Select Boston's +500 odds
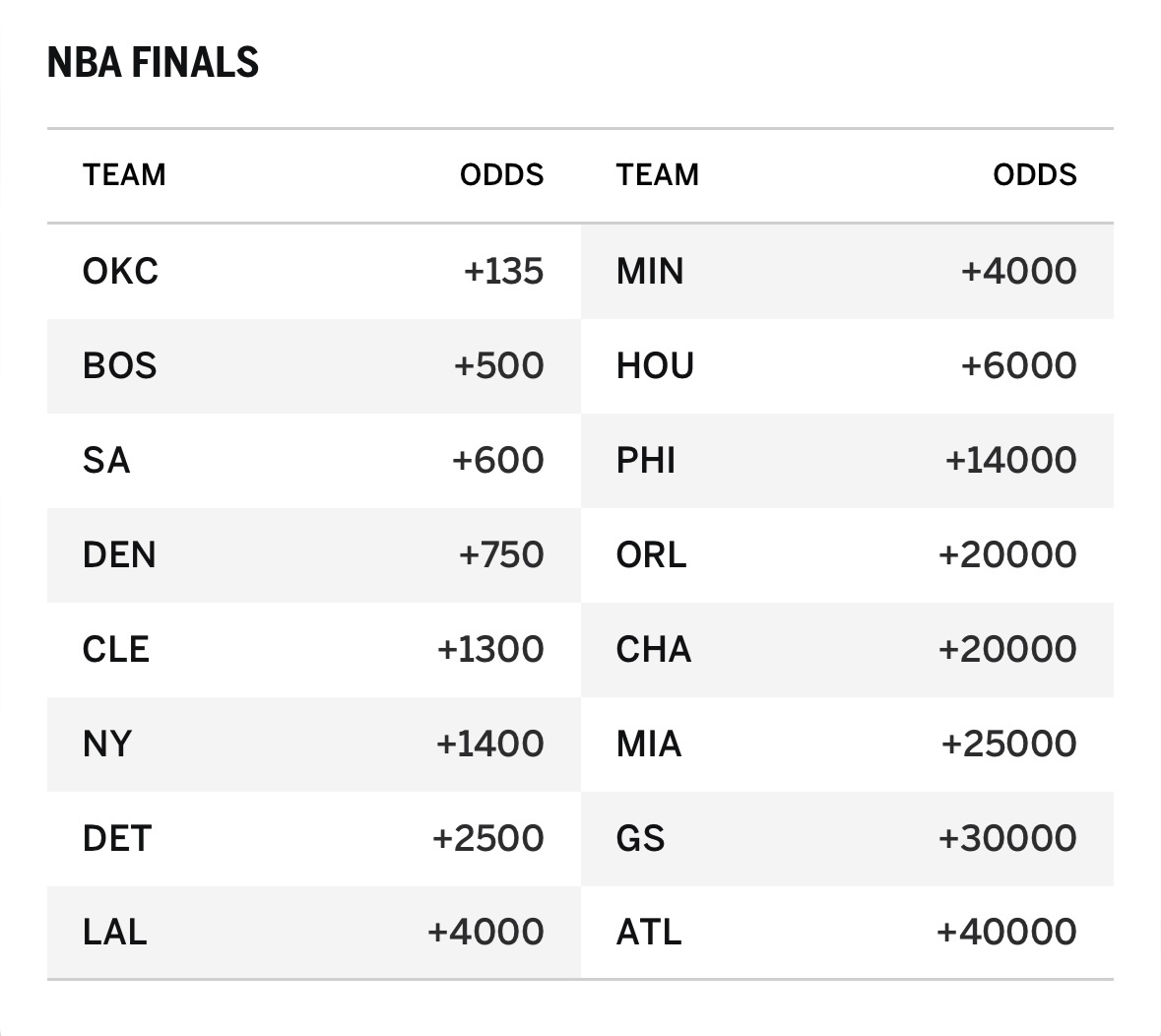This screenshot has width=1161, height=1036. 498,365
